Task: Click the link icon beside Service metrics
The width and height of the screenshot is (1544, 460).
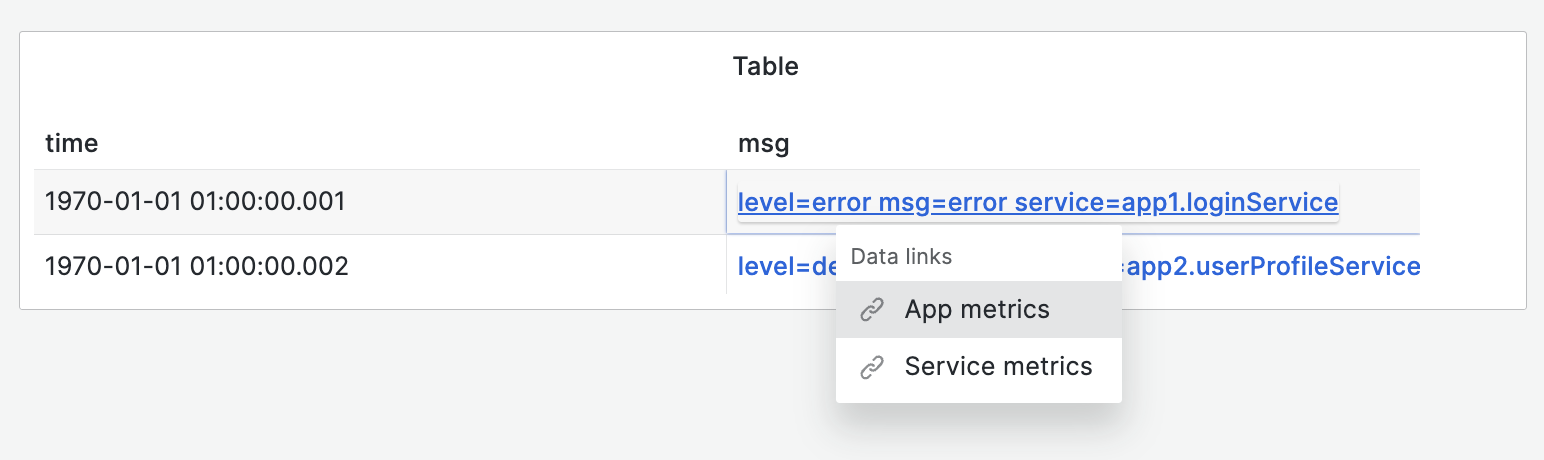Action: coord(872,367)
